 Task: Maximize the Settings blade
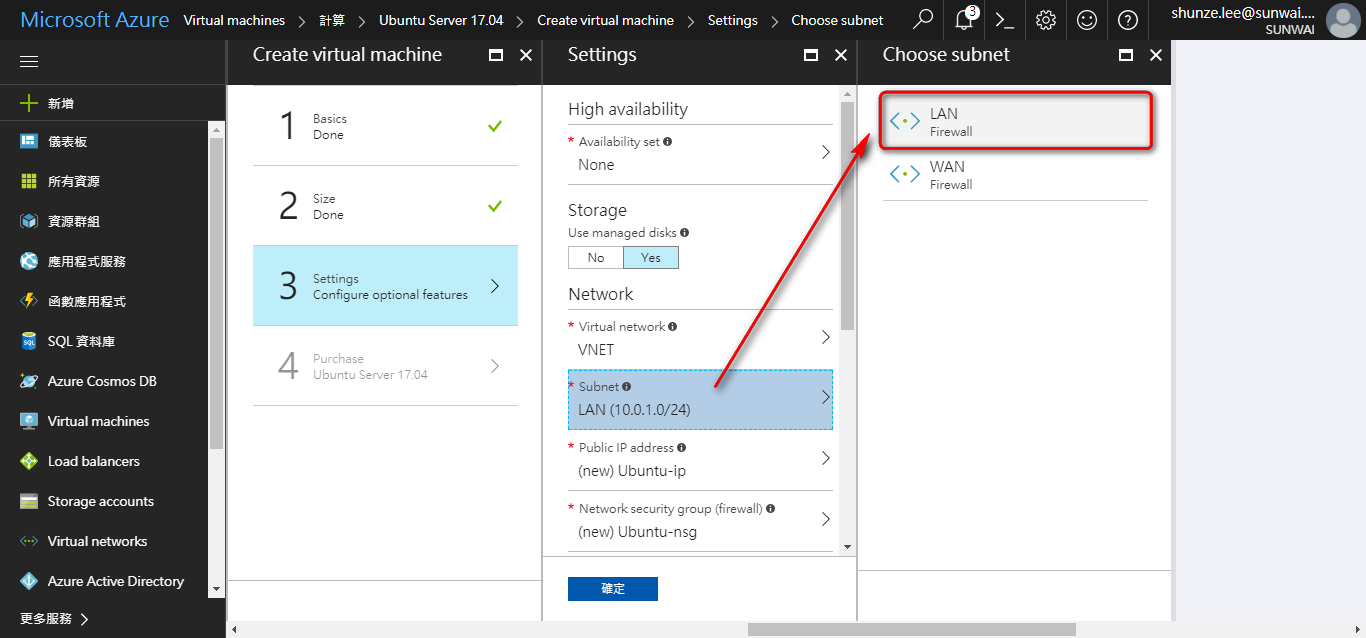[x=811, y=55]
